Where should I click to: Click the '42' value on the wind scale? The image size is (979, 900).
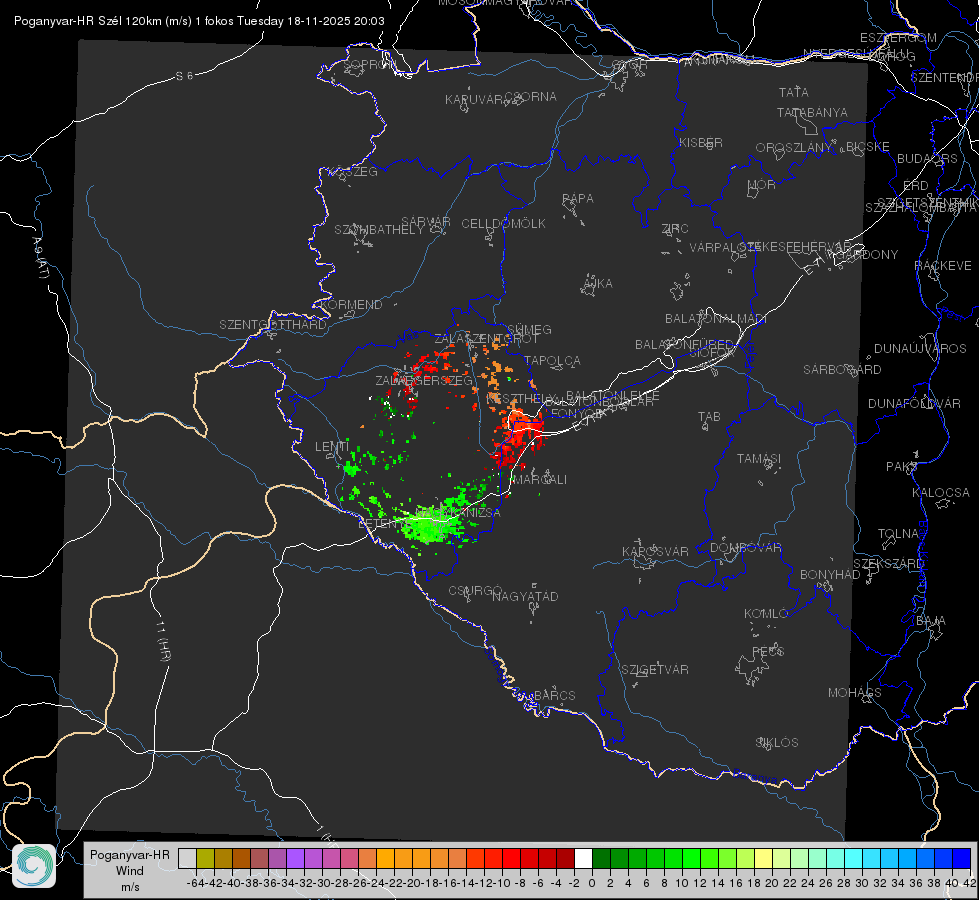coord(969,883)
